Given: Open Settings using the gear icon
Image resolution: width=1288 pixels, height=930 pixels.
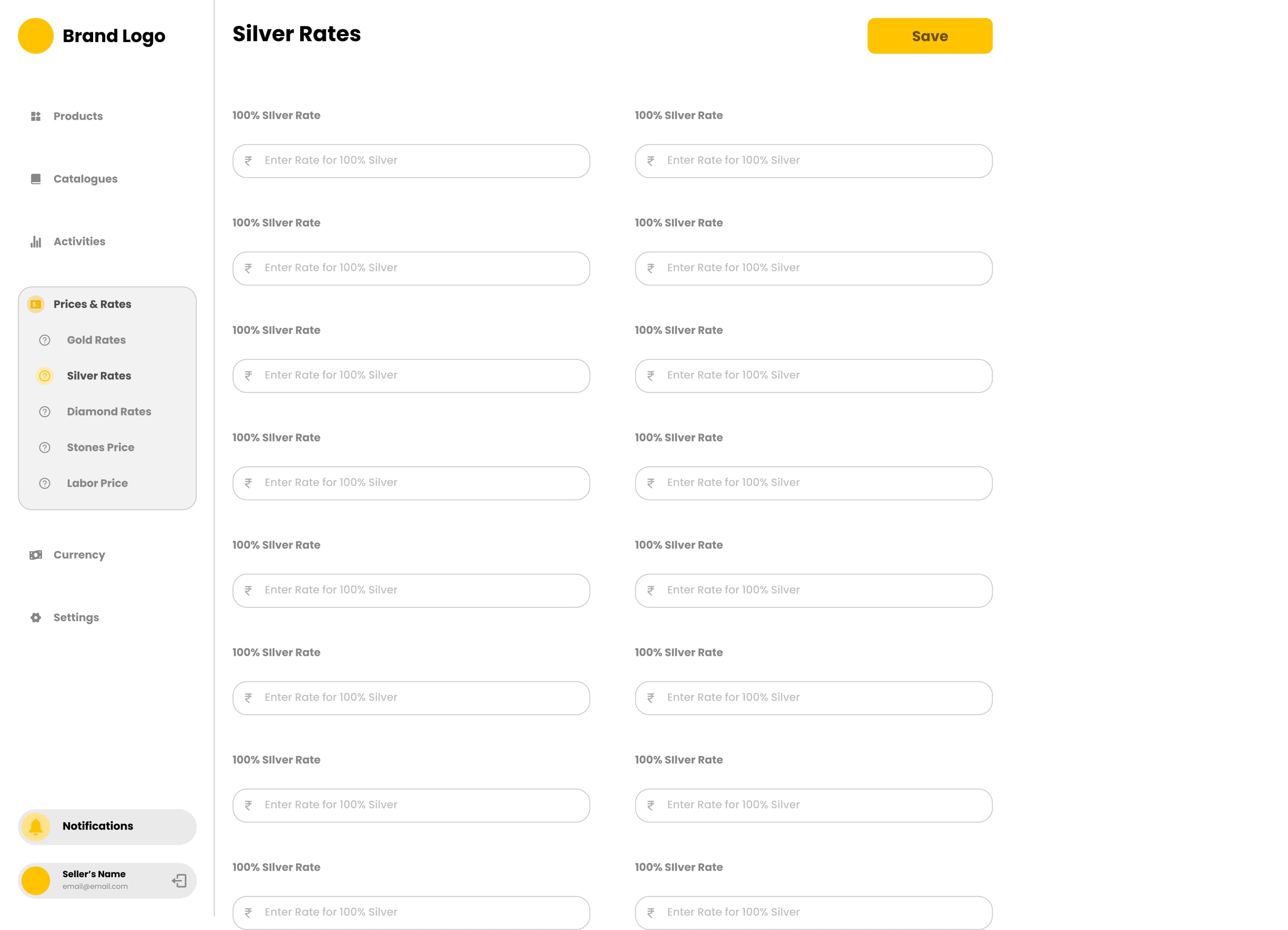Looking at the screenshot, I should click(36, 618).
